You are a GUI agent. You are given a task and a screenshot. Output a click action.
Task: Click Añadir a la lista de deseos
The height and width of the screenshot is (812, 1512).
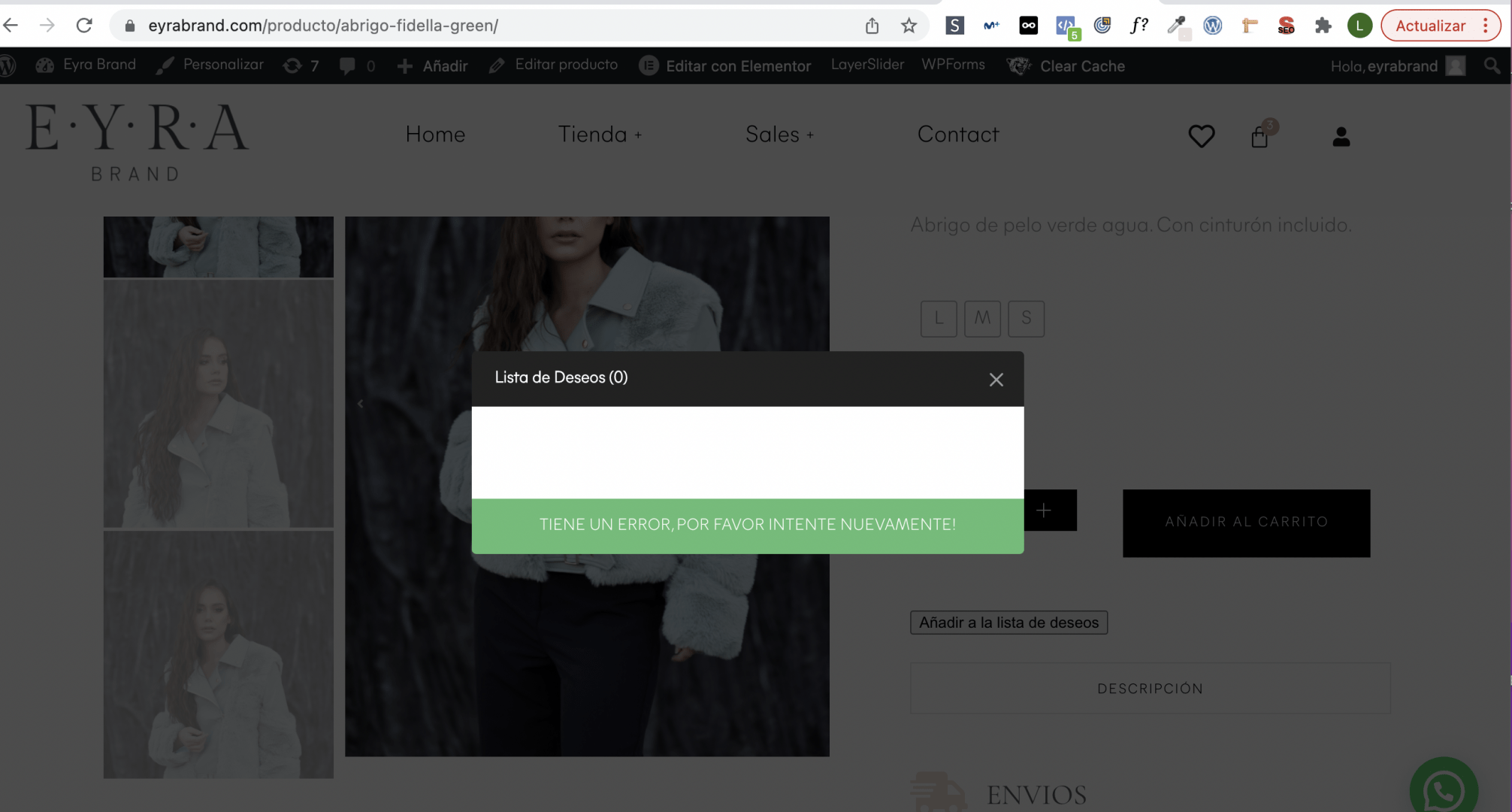tap(1009, 623)
